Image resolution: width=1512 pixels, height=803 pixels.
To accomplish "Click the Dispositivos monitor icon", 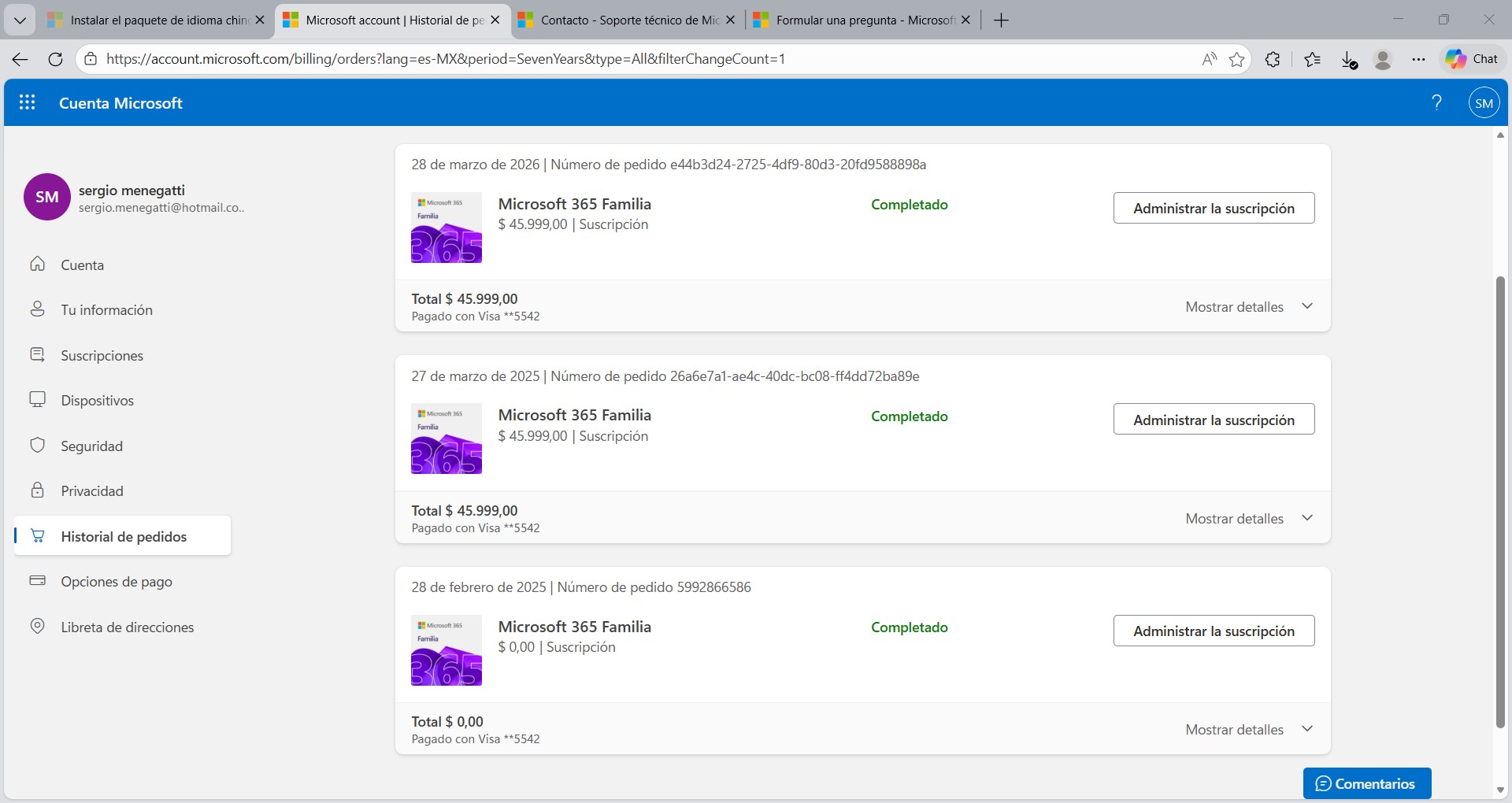I will coord(37,399).
